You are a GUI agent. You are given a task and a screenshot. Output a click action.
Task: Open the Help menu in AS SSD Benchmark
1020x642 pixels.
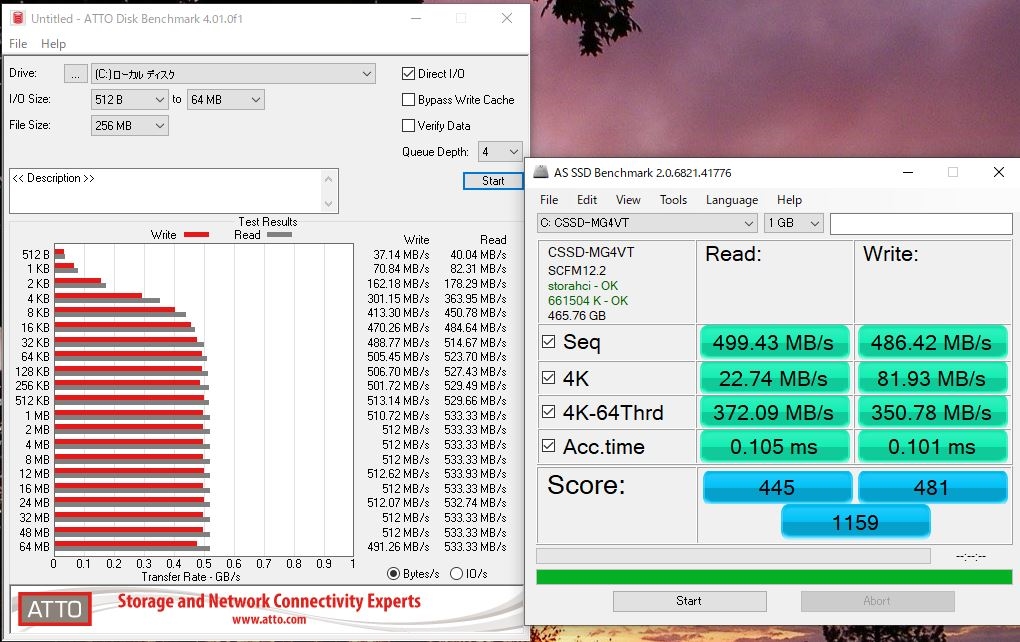pyautogui.click(x=789, y=200)
